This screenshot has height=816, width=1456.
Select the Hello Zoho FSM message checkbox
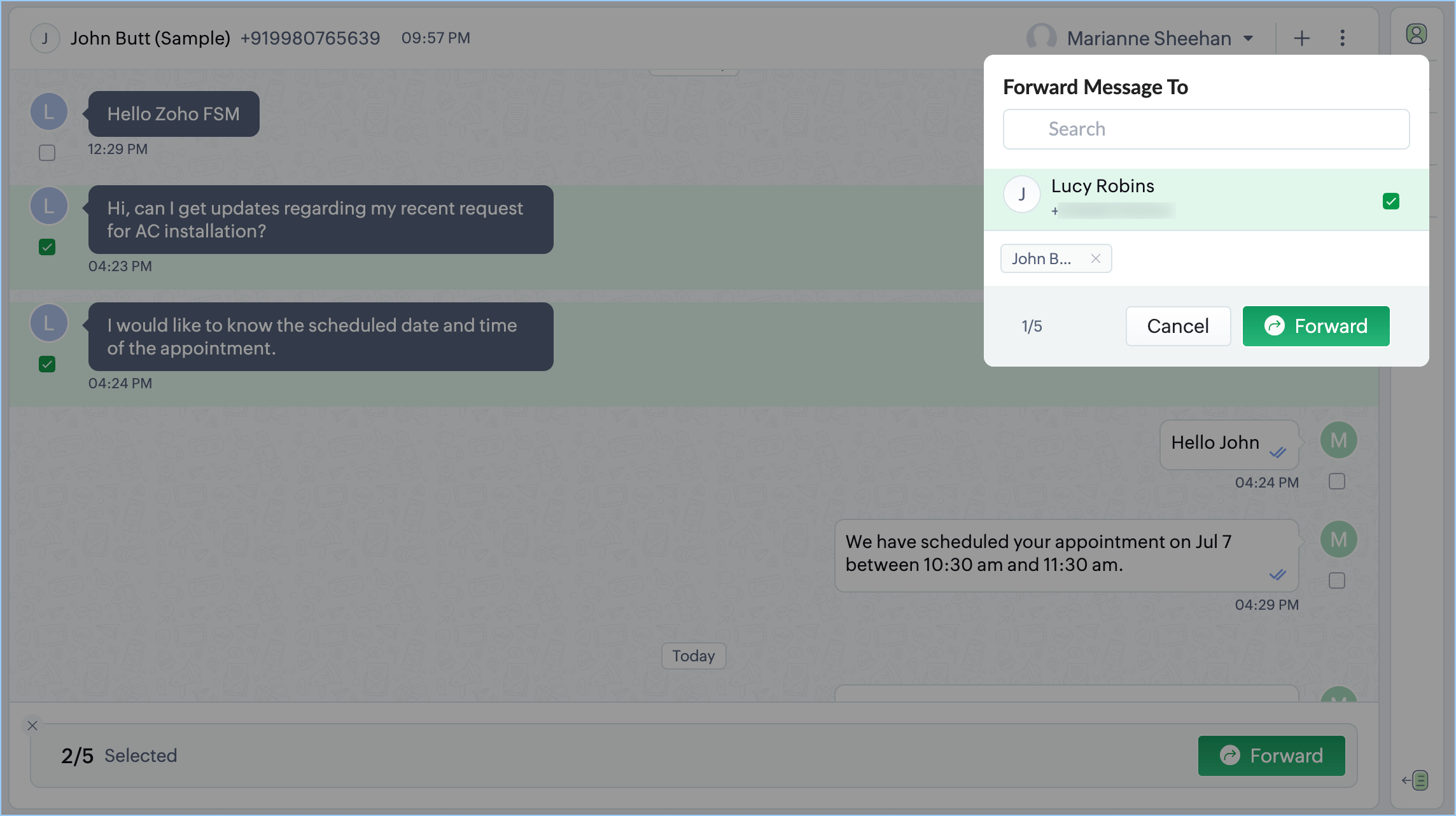[47, 153]
